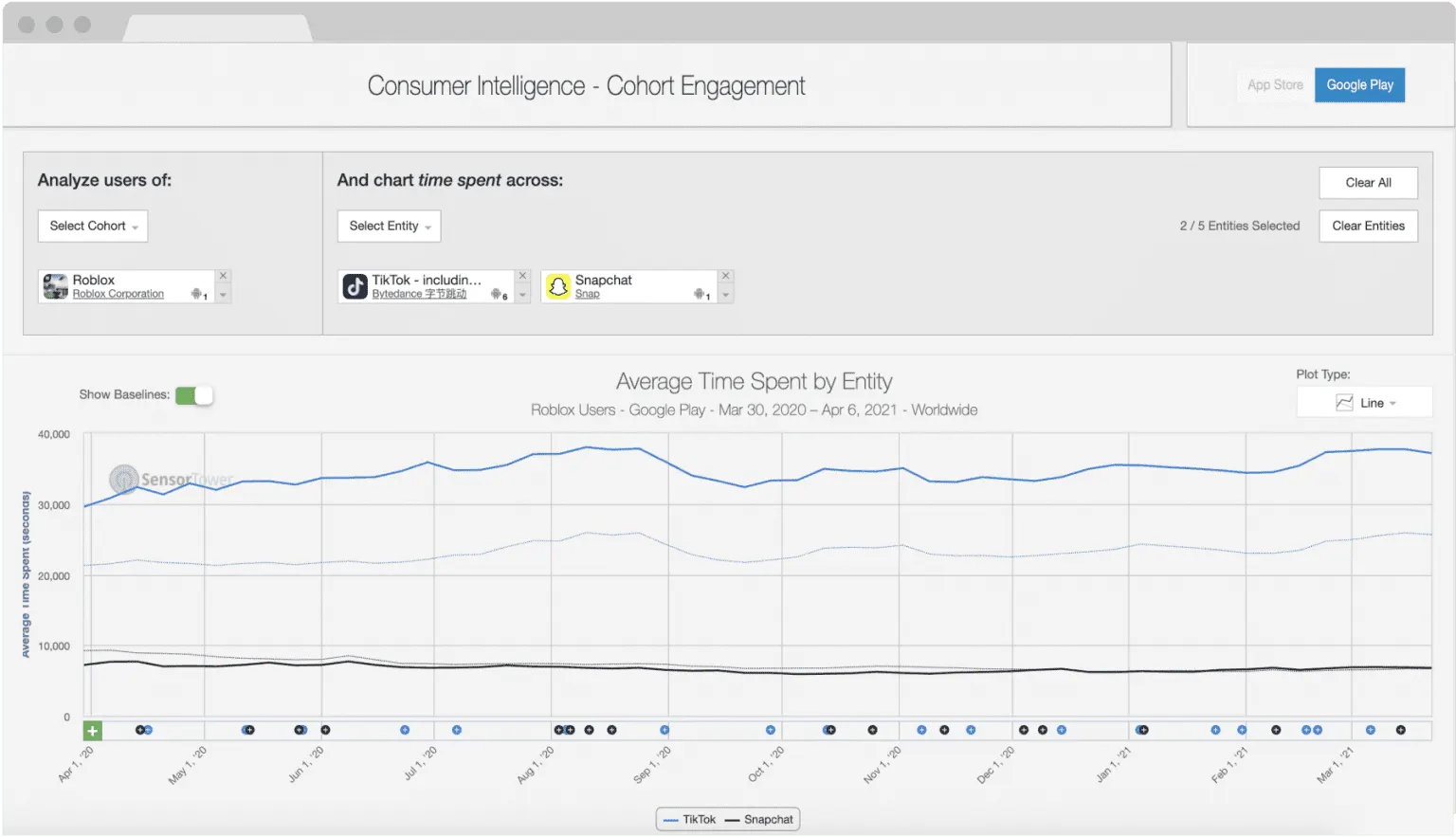1456x837 pixels.
Task: Click the last black event marker after Mar 1, '21
Action: 1400,730
